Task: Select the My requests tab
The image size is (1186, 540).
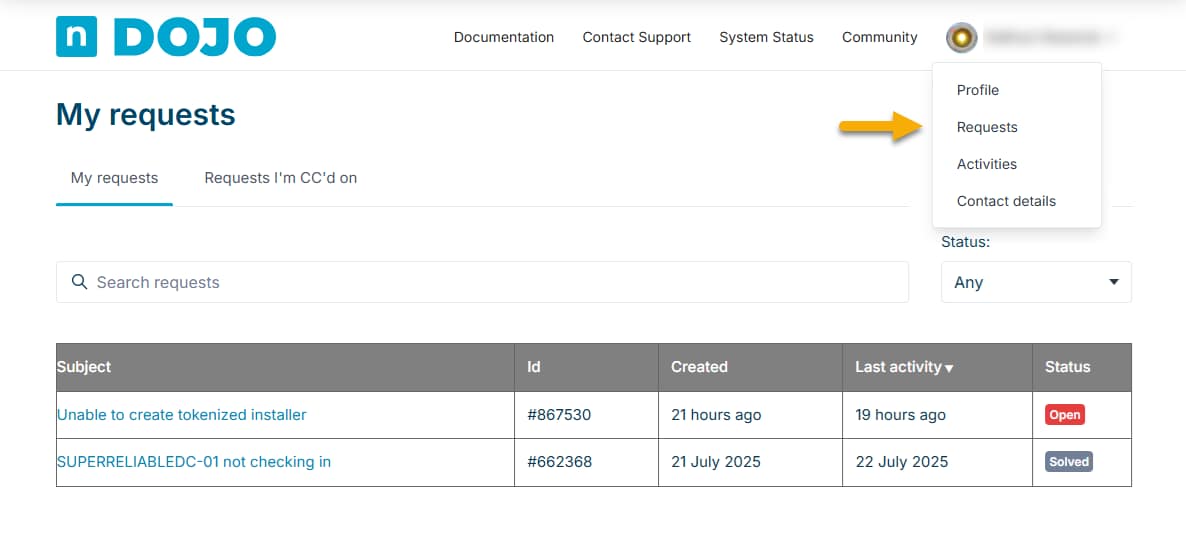Action: coord(114,178)
